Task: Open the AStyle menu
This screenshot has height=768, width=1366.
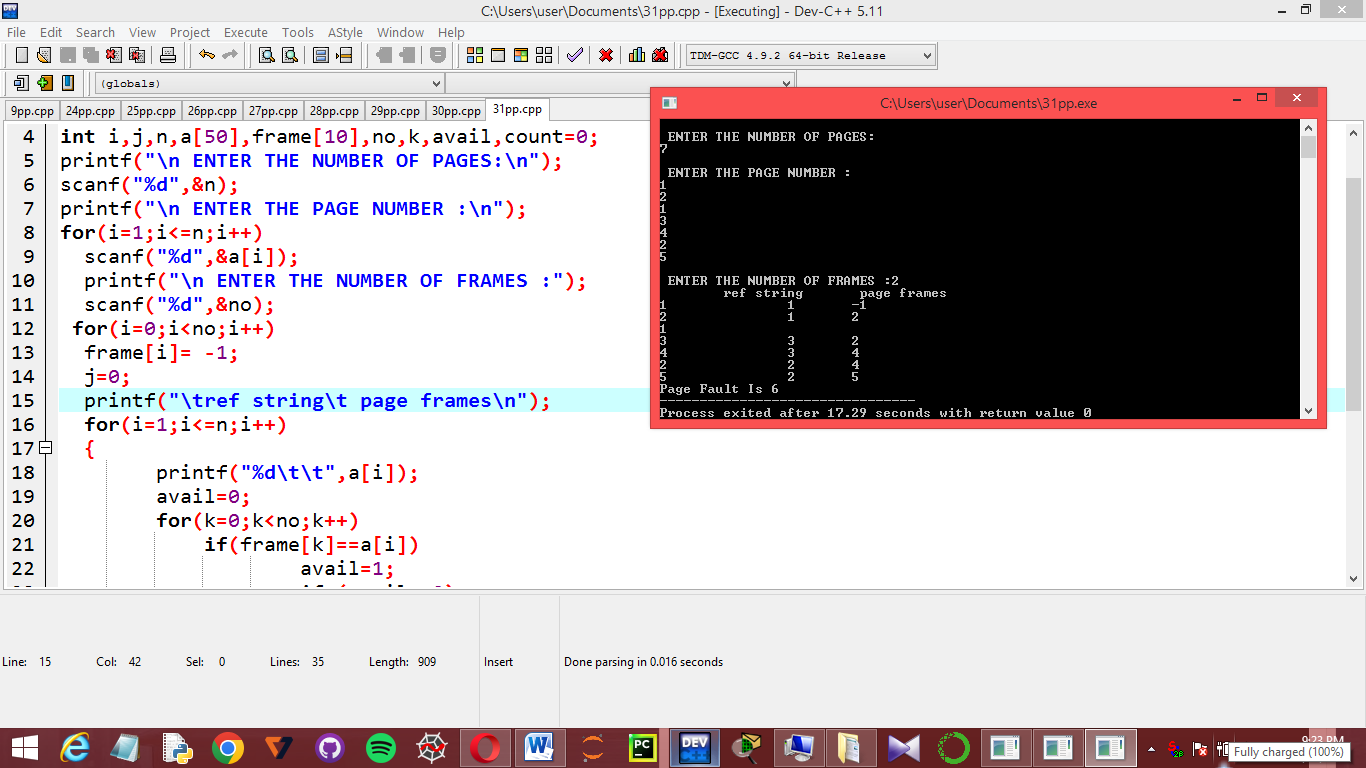Action: tap(345, 32)
